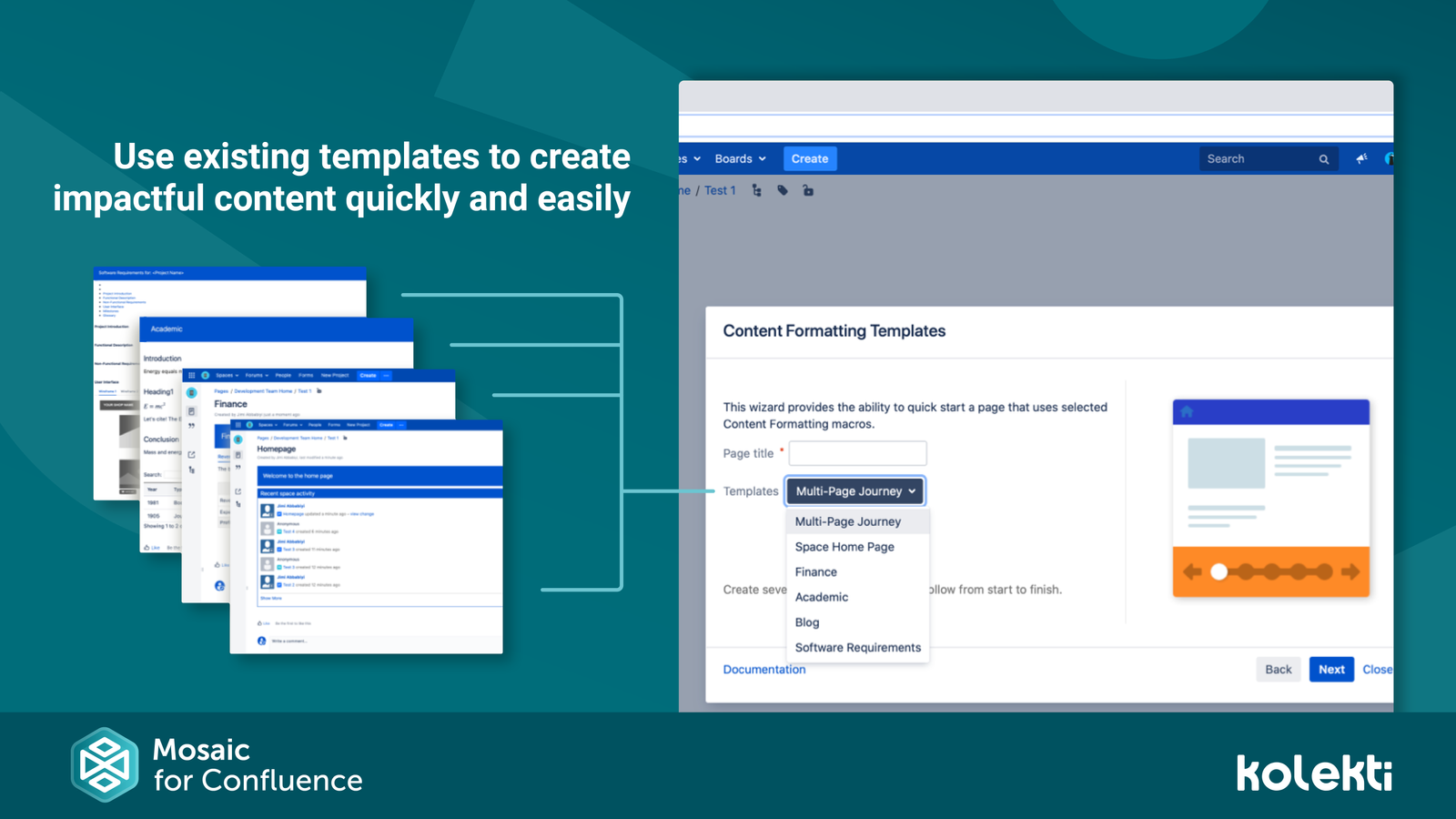Open the Boards menu
The image size is (1456, 819).
(x=740, y=158)
